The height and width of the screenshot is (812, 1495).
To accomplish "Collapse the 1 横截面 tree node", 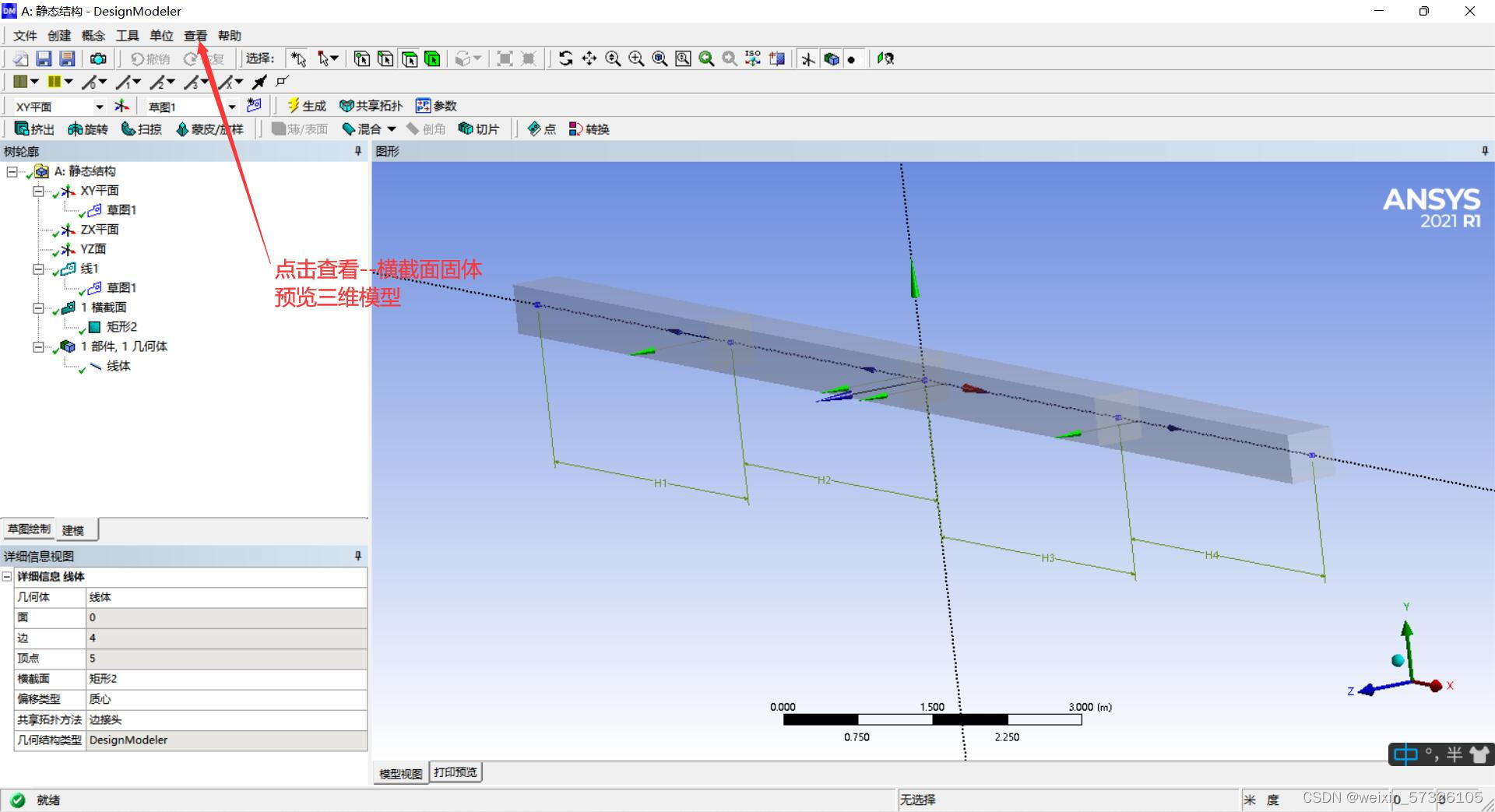I will click(x=37, y=308).
